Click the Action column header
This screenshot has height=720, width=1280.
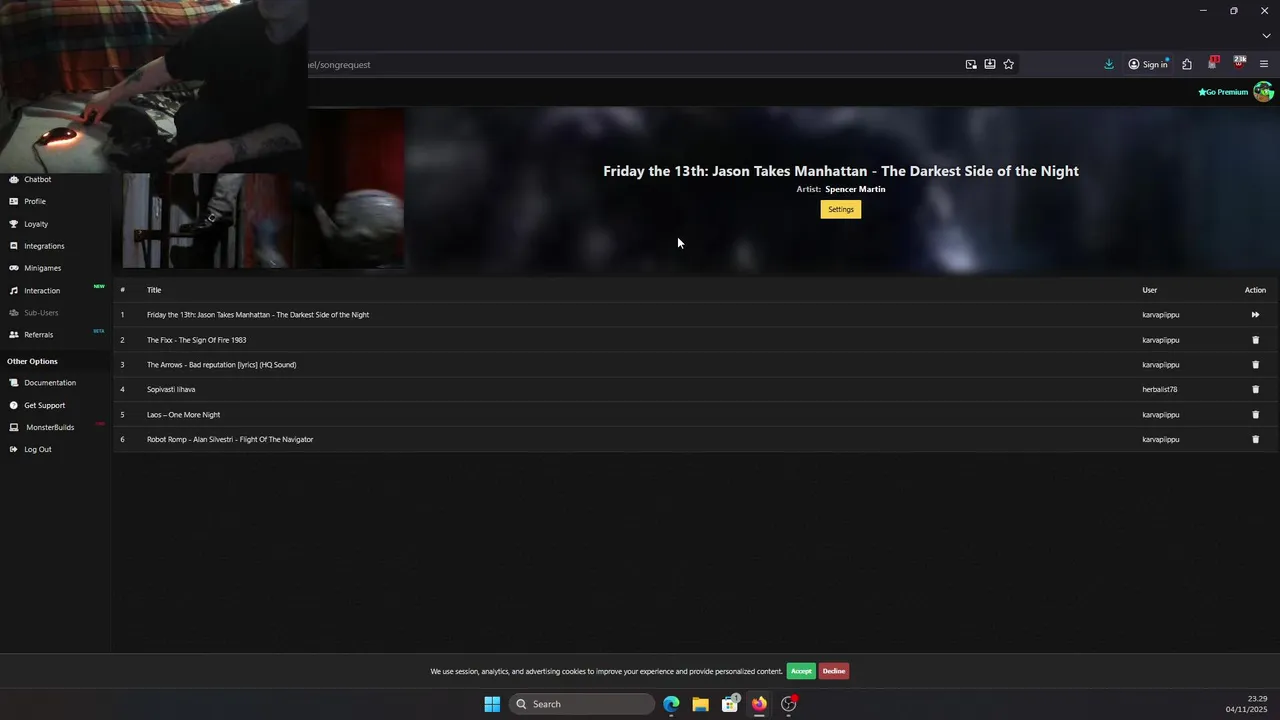tap(1255, 290)
